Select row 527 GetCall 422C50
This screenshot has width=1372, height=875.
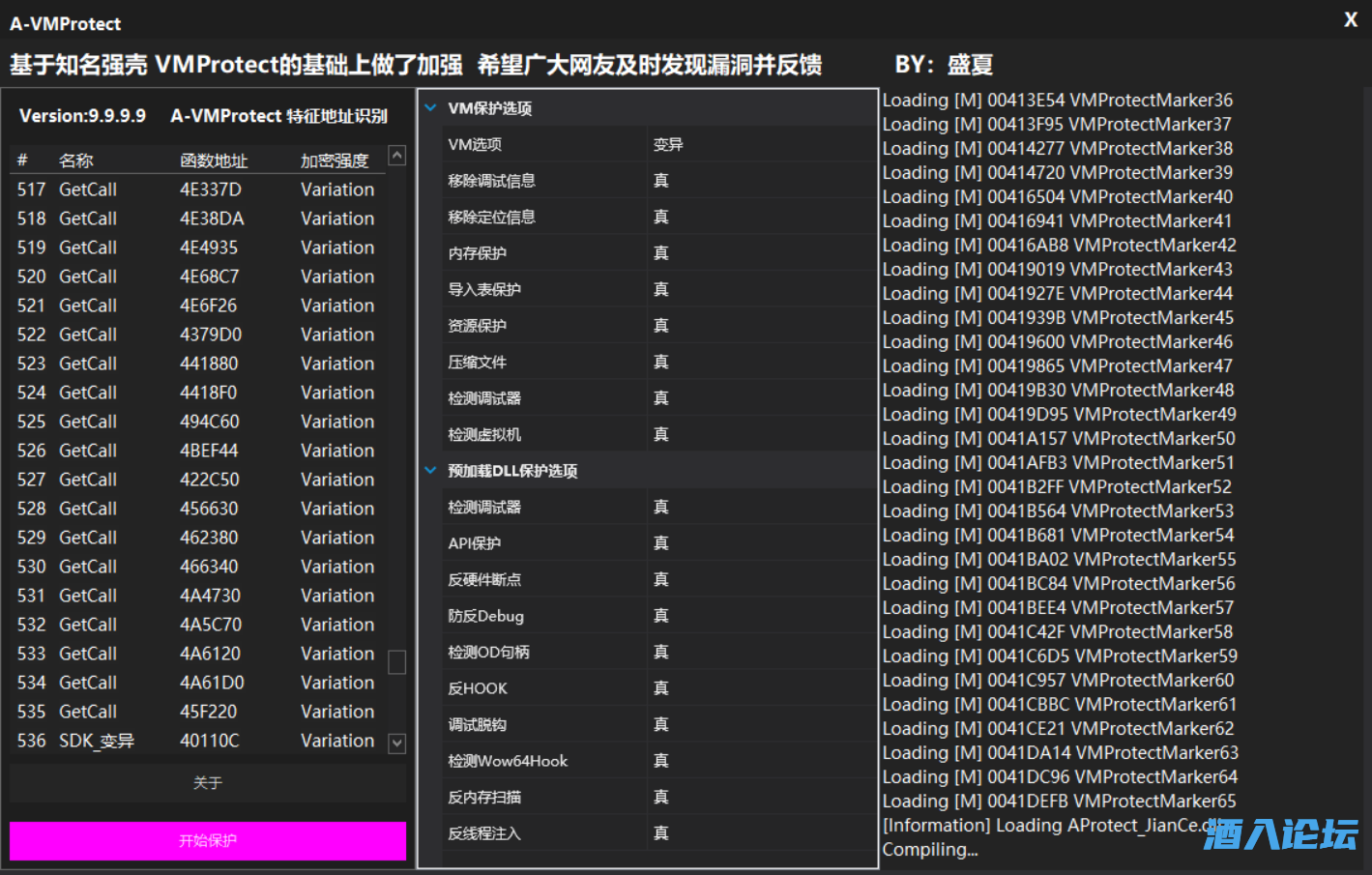tap(197, 480)
